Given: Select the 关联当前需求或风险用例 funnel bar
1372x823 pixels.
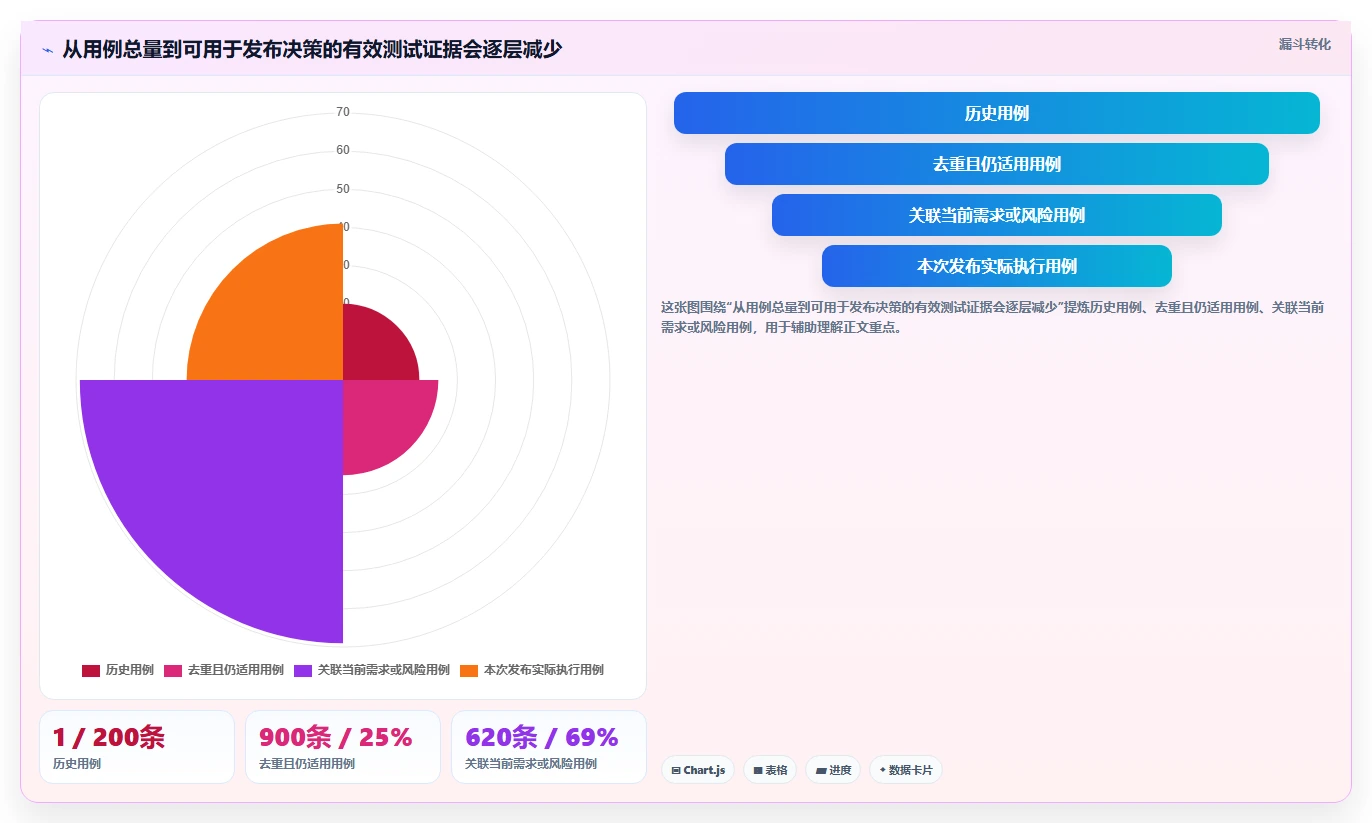Looking at the screenshot, I should 996,215.
